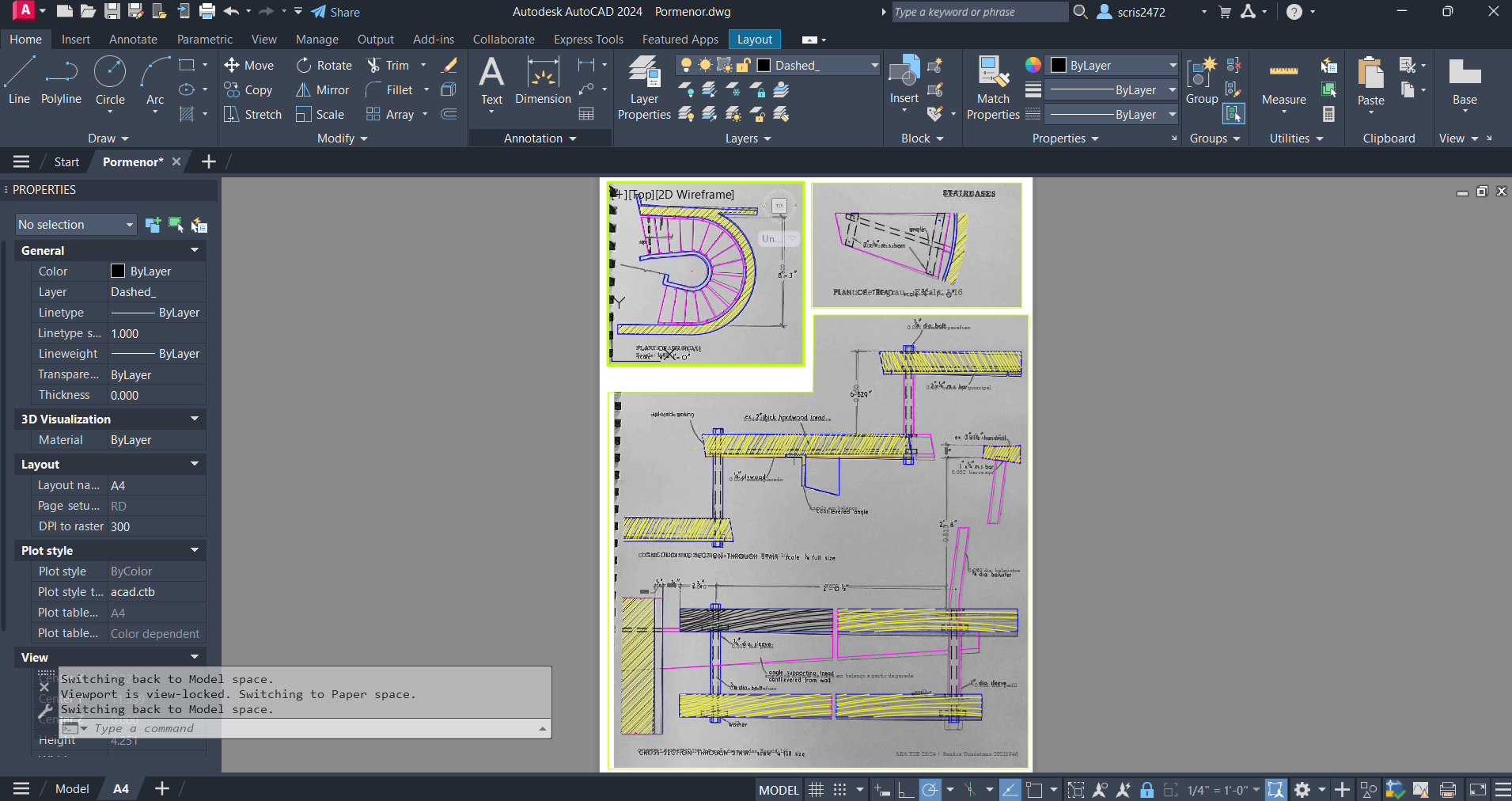The image size is (1512, 801).
Task: Open the Parametric ribbon tab
Action: click(205, 40)
